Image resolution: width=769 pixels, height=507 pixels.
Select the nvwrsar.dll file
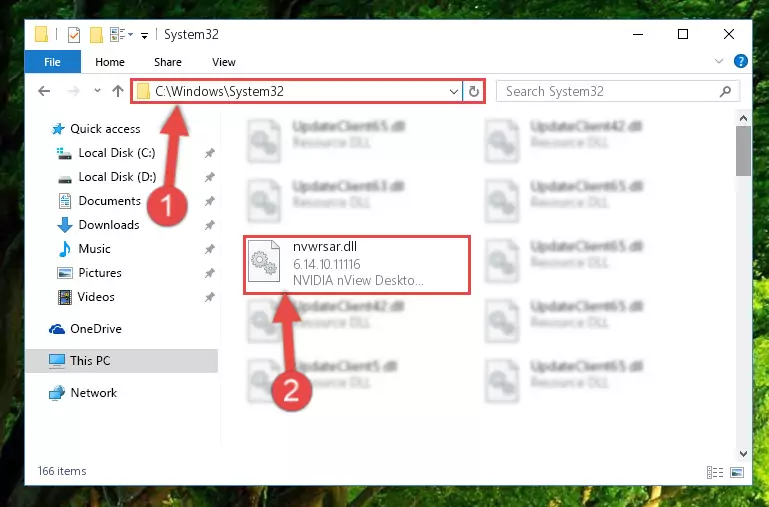pyautogui.click(x=357, y=265)
